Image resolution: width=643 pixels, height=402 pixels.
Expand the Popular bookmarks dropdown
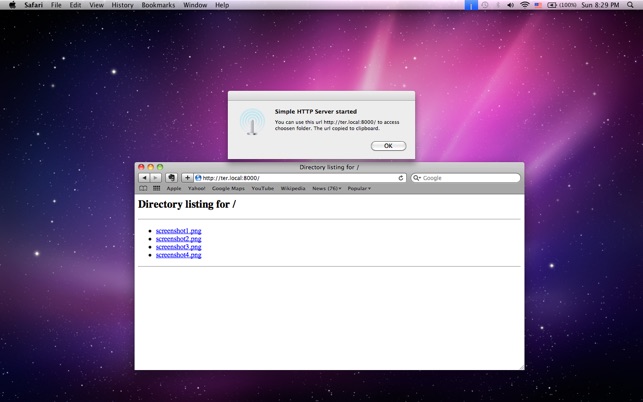(359, 188)
